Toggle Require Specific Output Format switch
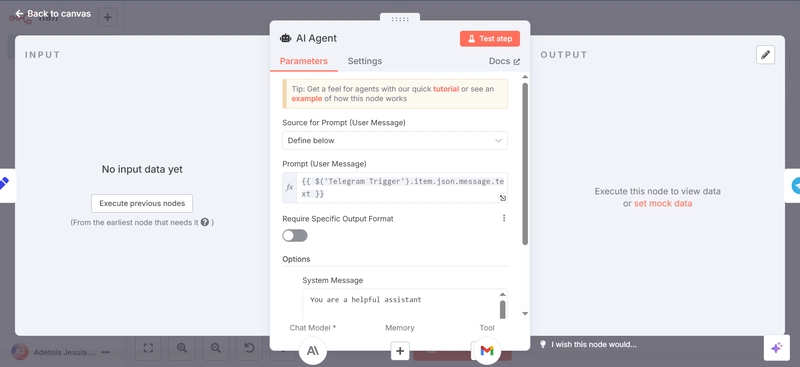 (295, 235)
